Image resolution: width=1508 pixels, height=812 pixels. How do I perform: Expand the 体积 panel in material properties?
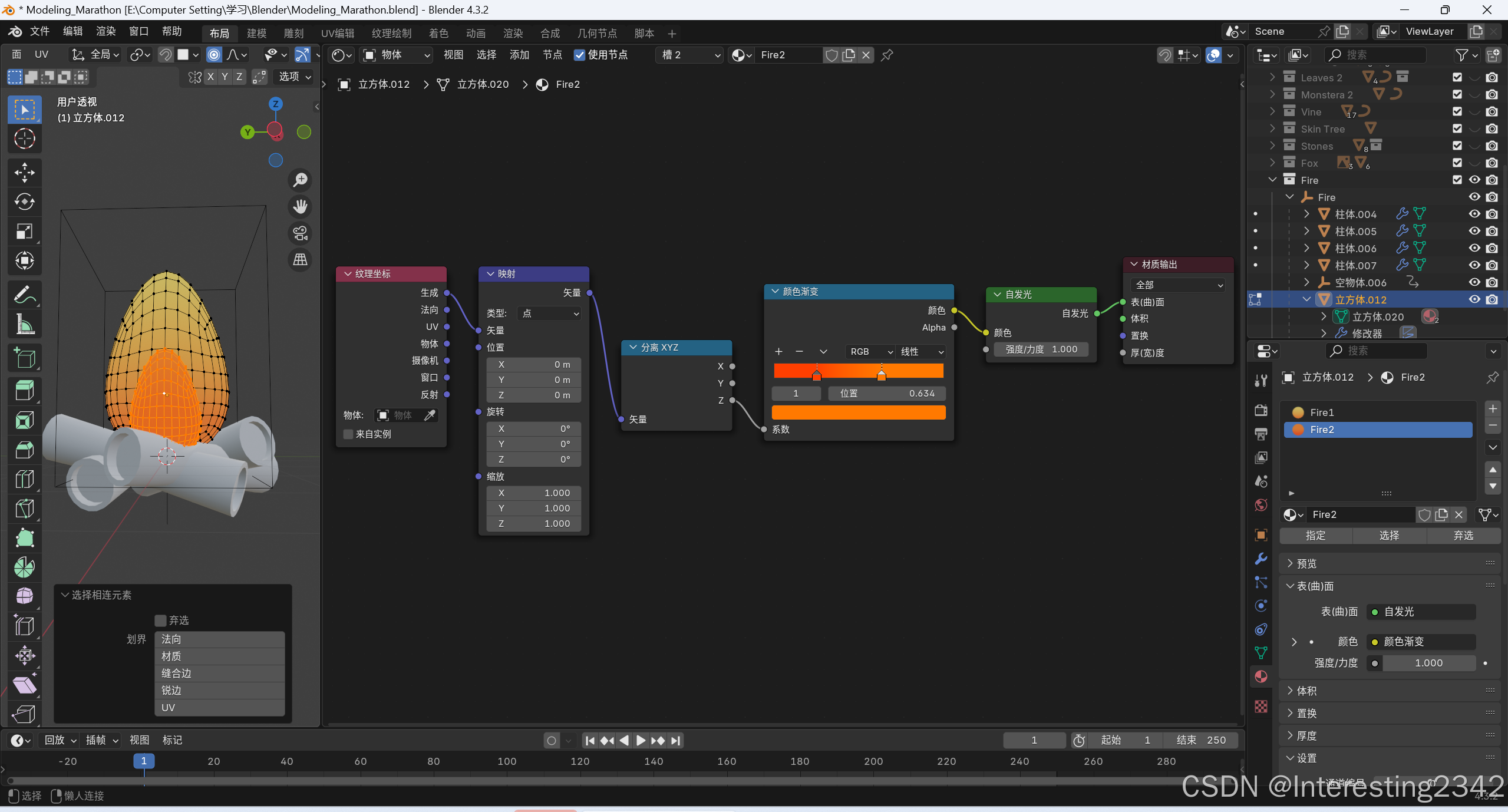coord(1306,691)
